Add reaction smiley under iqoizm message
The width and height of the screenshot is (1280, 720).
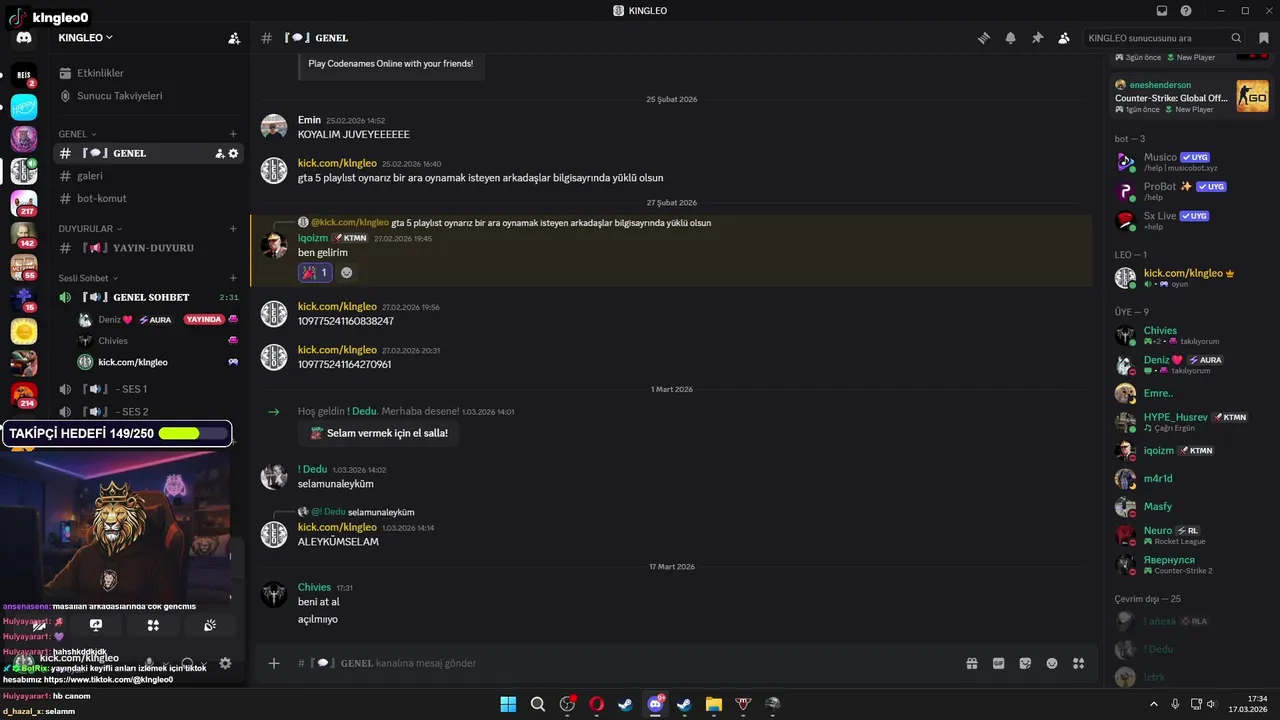(x=347, y=272)
